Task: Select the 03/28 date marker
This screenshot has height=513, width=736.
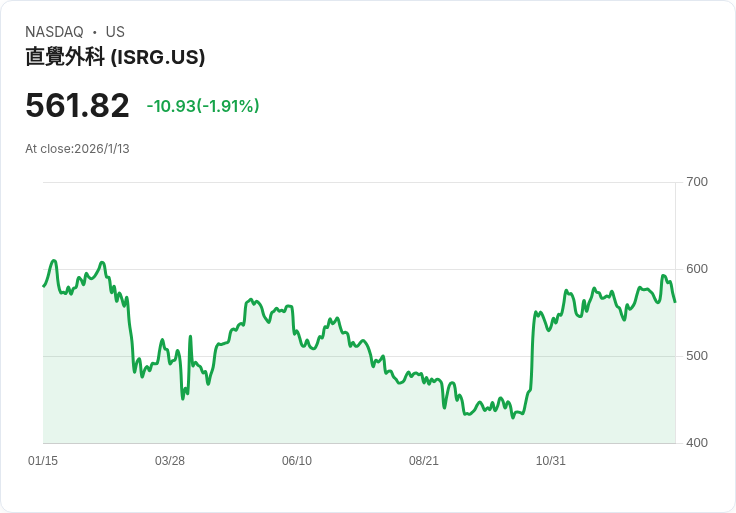Action: 170,461
